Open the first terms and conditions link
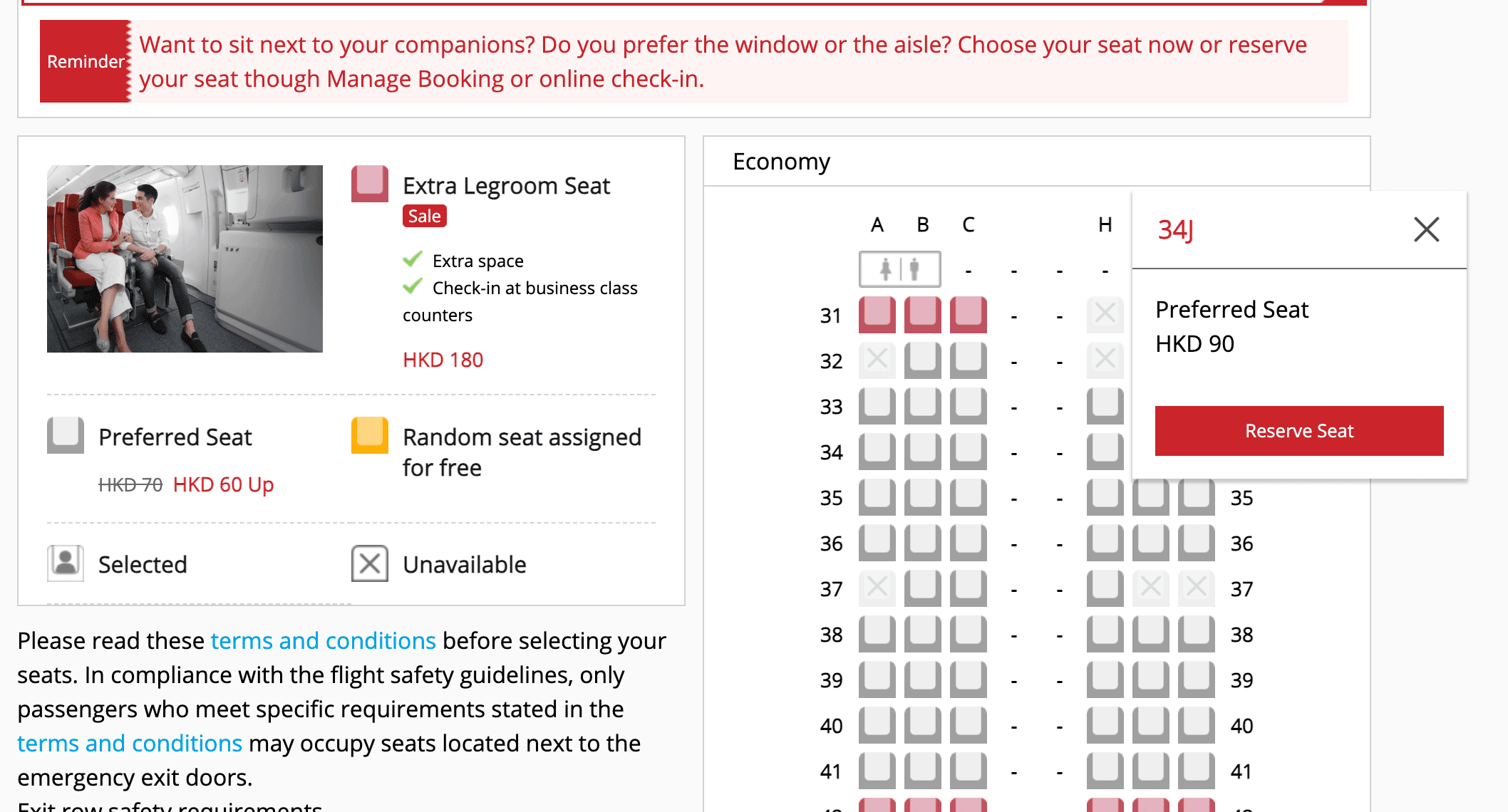The width and height of the screenshot is (1508, 812). click(323, 641)
